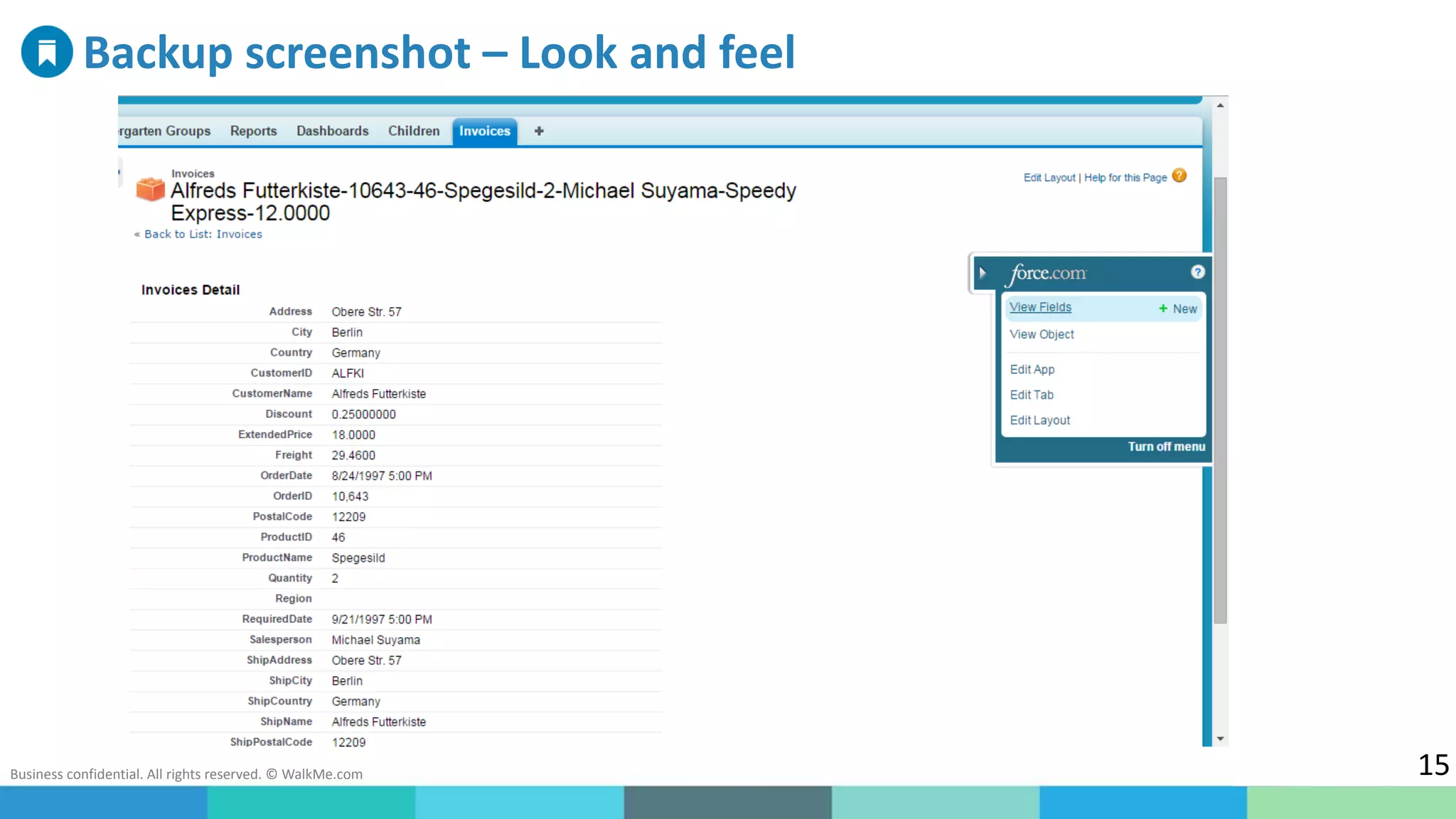The image size is (1456, 819).
Task: Expand the collapsed left sidebar handle
Action: click(119, 173)
